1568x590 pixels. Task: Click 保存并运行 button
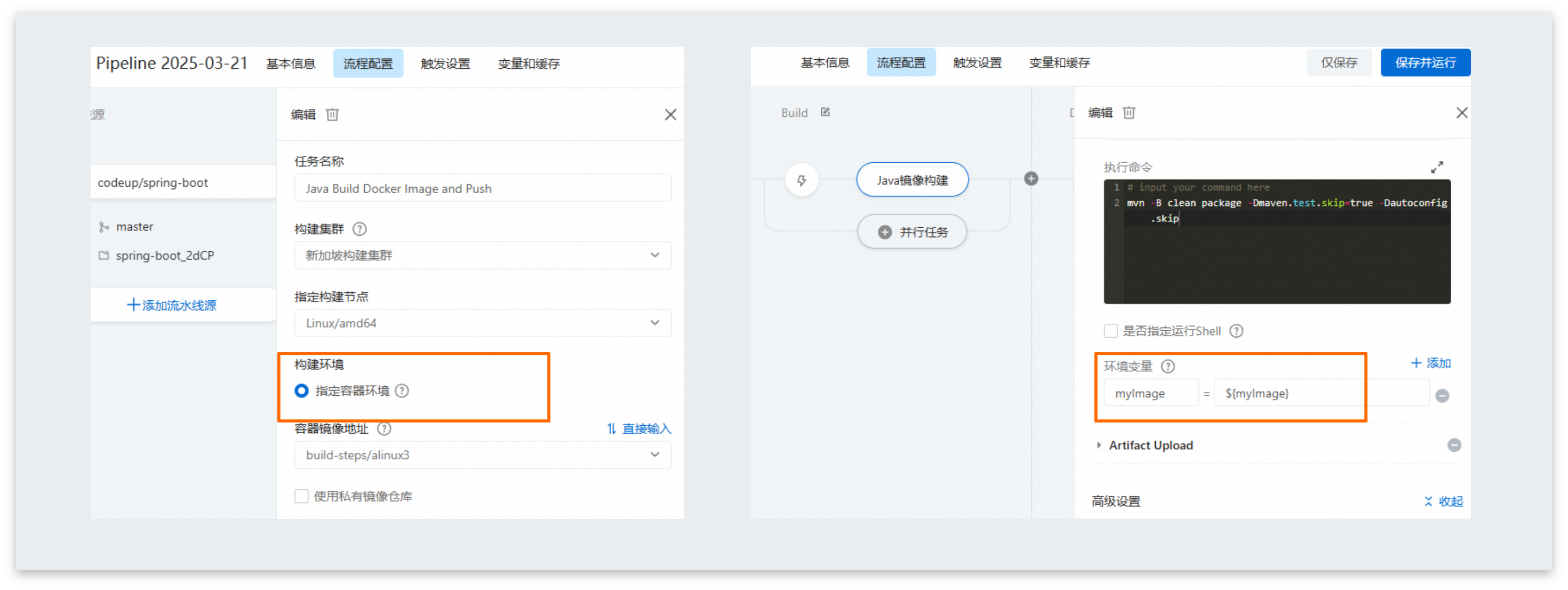click(1425, 62)
